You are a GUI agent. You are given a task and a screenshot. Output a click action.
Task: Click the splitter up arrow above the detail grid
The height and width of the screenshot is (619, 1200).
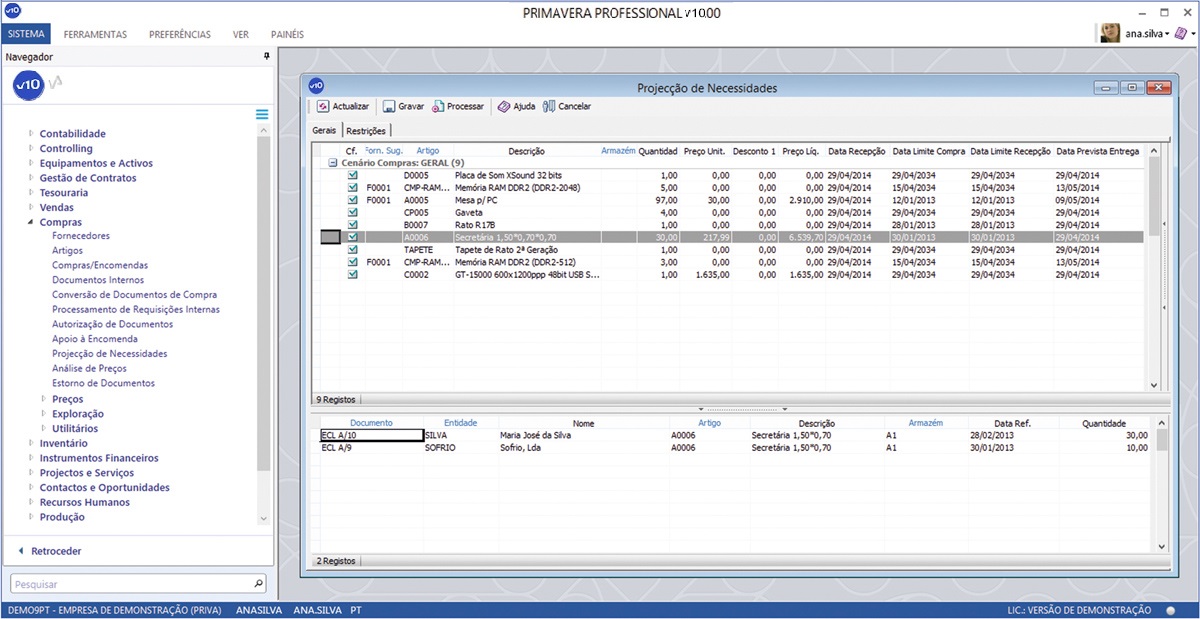pos(700,409)
